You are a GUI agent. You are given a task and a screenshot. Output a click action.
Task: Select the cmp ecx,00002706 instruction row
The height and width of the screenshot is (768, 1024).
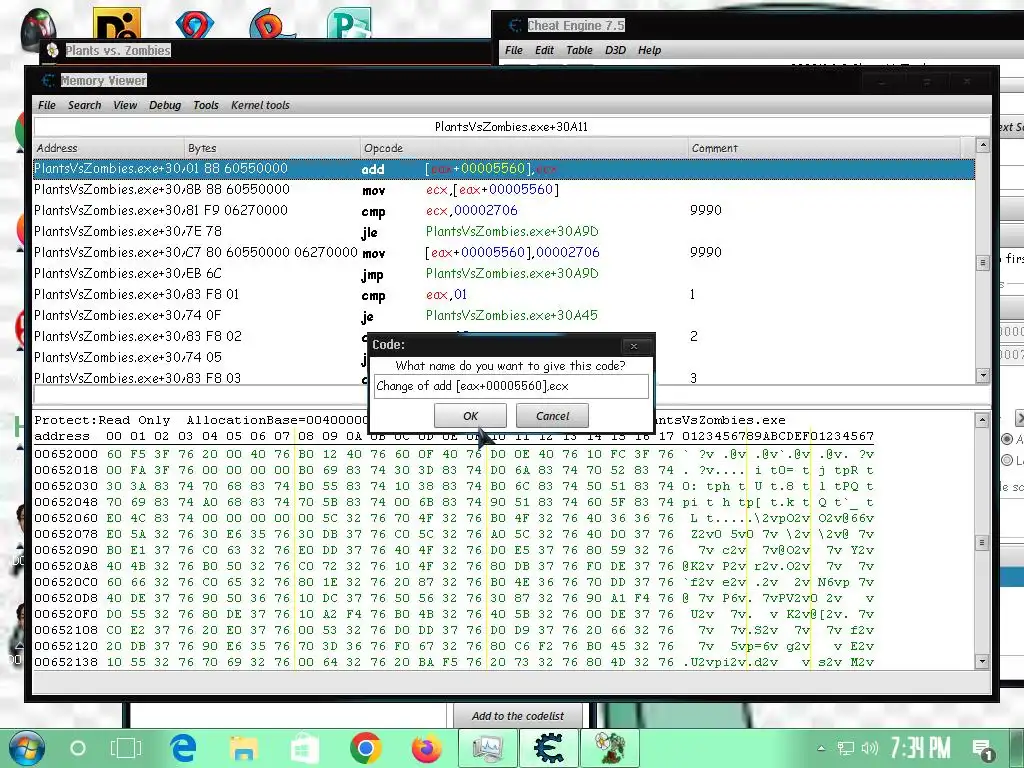504,211
